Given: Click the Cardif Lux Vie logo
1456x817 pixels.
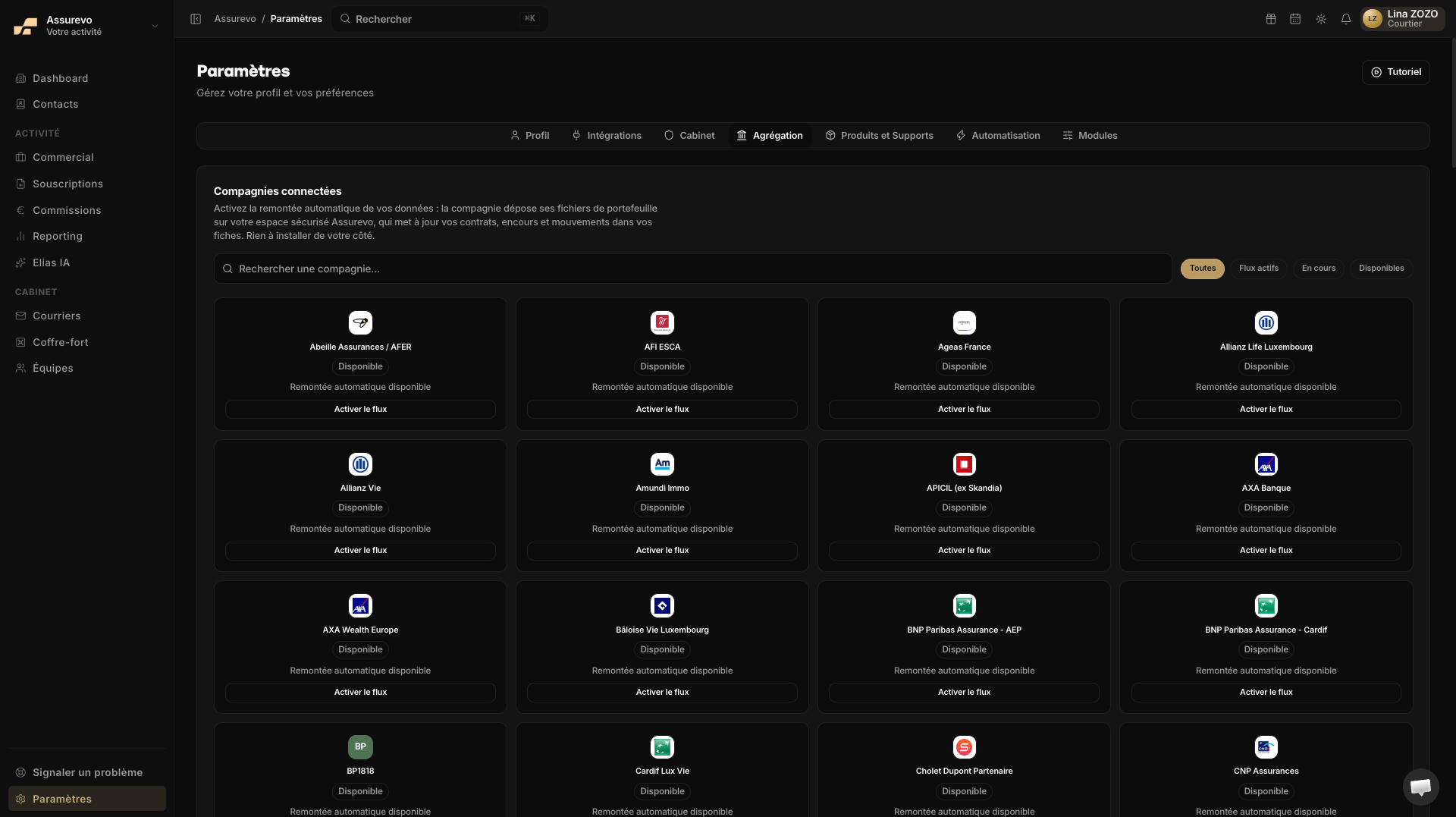Looking at the screenshot, I should click(662, 746).
